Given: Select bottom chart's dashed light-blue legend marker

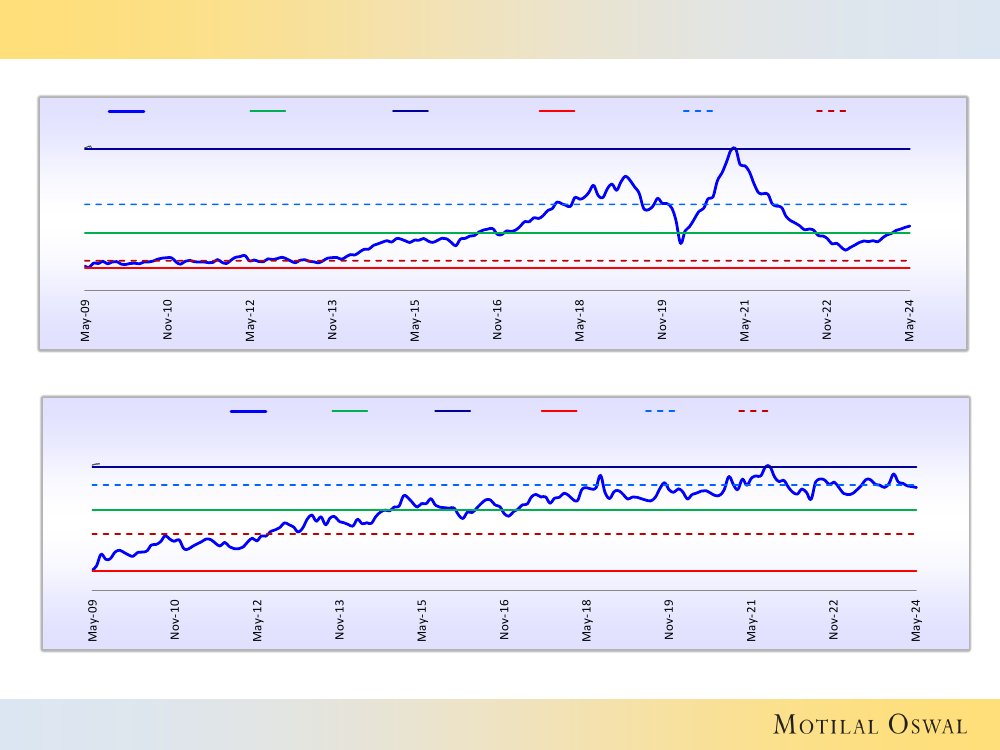Looking at the screenshot, I should pos(660,411).
